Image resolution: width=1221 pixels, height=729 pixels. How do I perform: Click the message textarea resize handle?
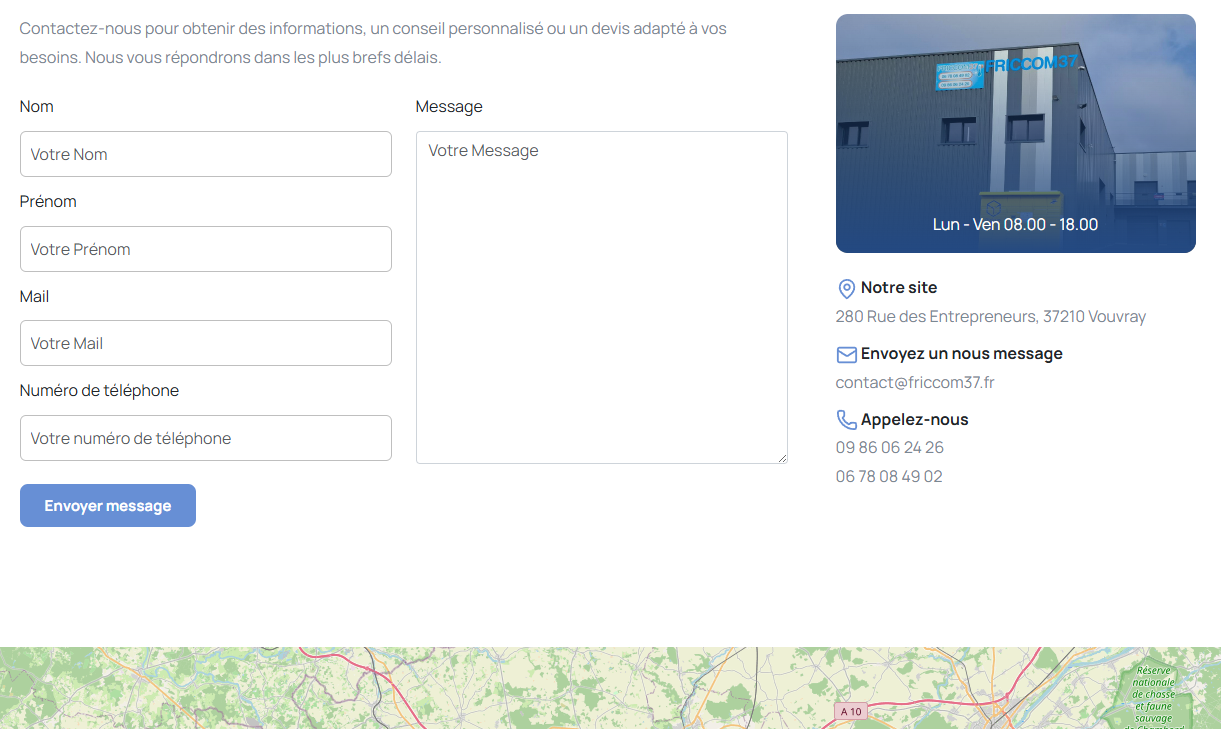(781, 457)
